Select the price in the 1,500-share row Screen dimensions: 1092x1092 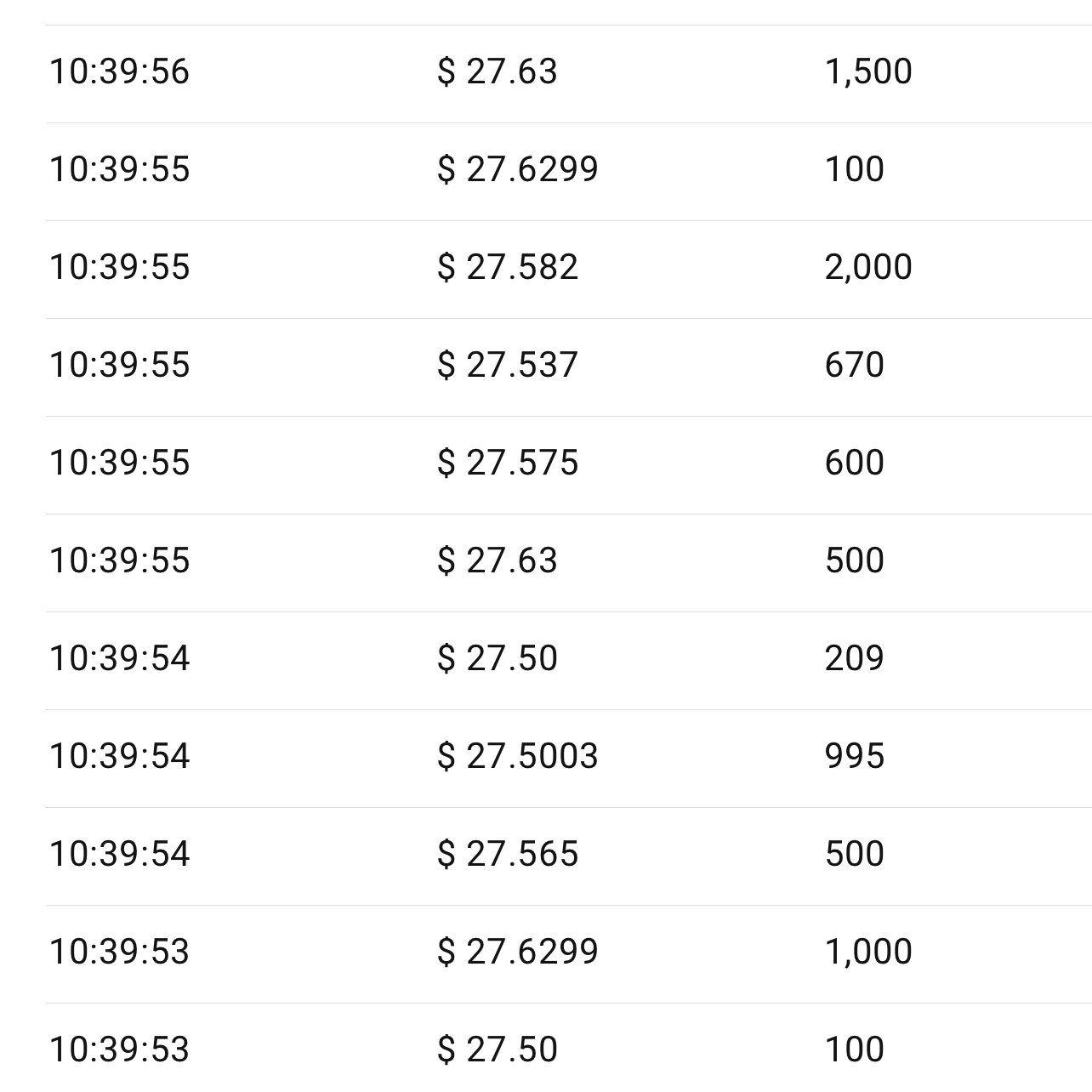tap(498, 71)
